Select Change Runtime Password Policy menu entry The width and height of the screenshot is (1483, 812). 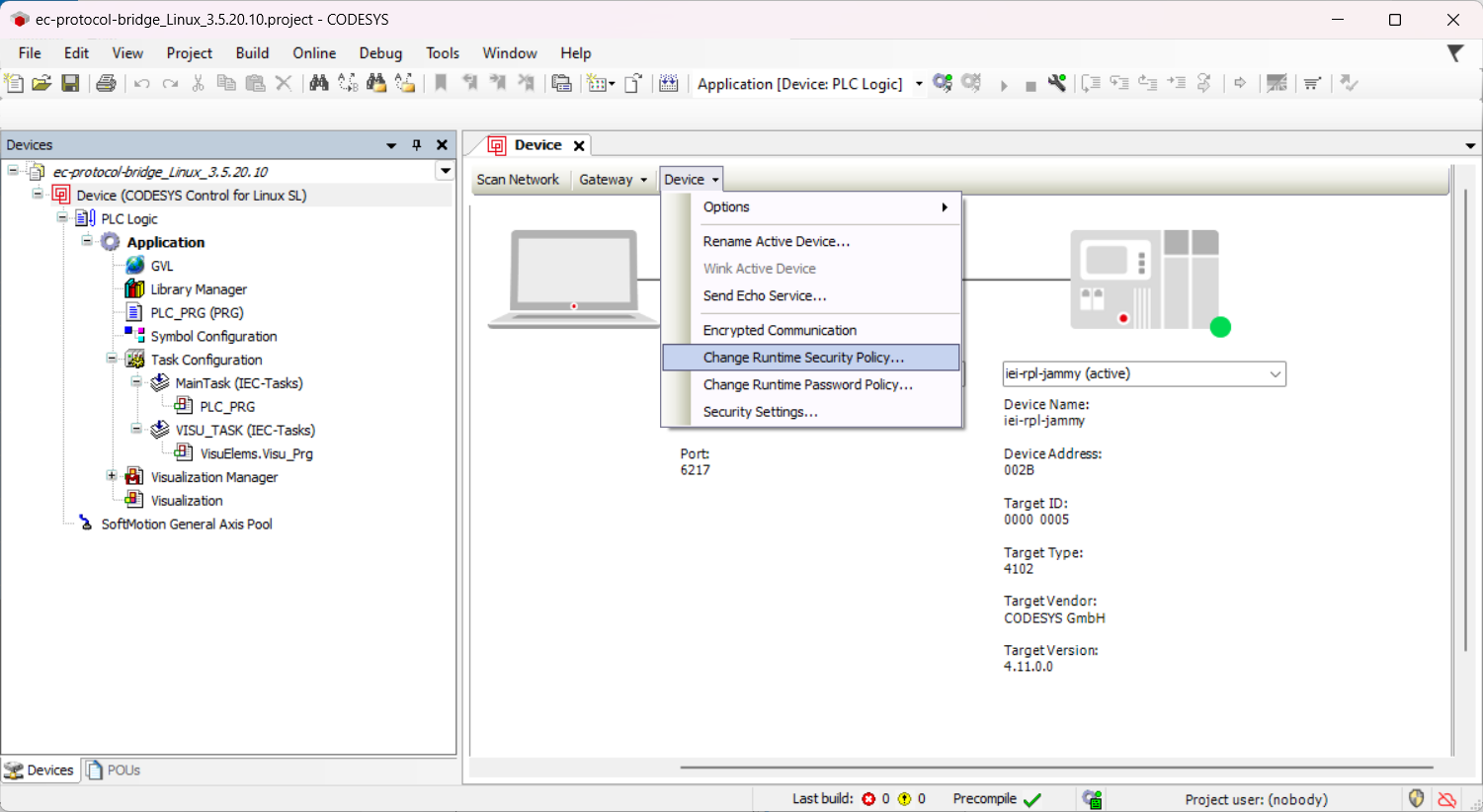(x=811, y=384)
